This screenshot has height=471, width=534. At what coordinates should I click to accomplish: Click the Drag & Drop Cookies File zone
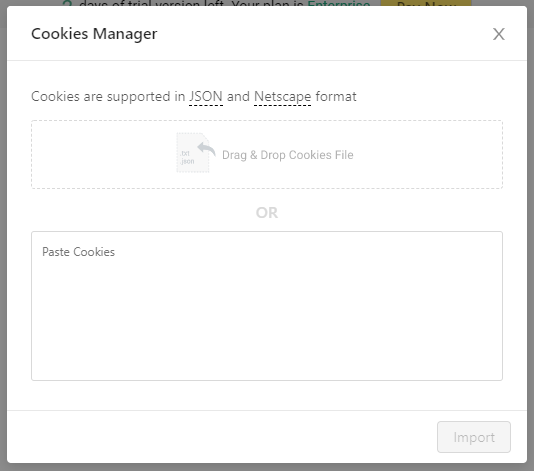[x=267, y=154]
